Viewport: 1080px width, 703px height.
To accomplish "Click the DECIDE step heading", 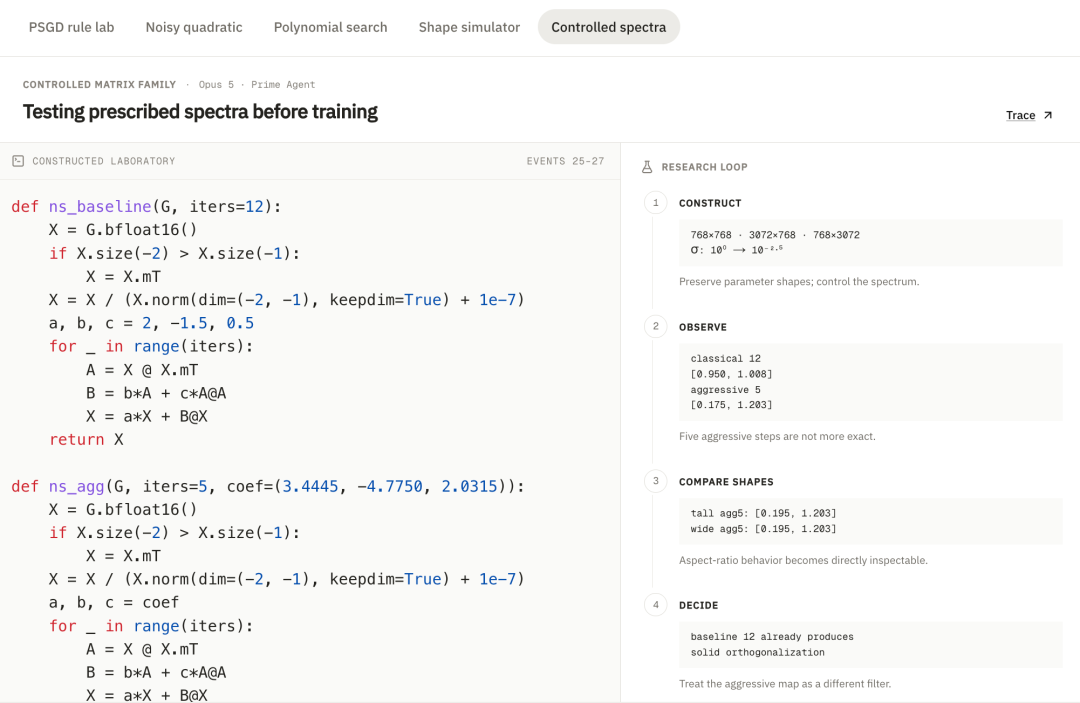I will pos(698,605).
